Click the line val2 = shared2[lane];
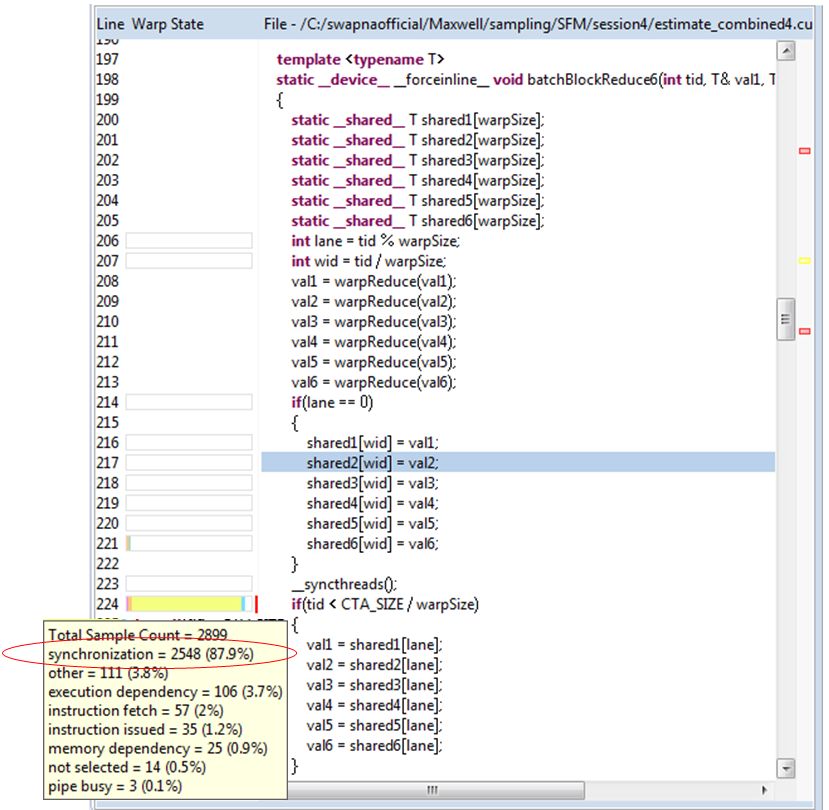Screen dimensions: 829x810 click(374, 665)
